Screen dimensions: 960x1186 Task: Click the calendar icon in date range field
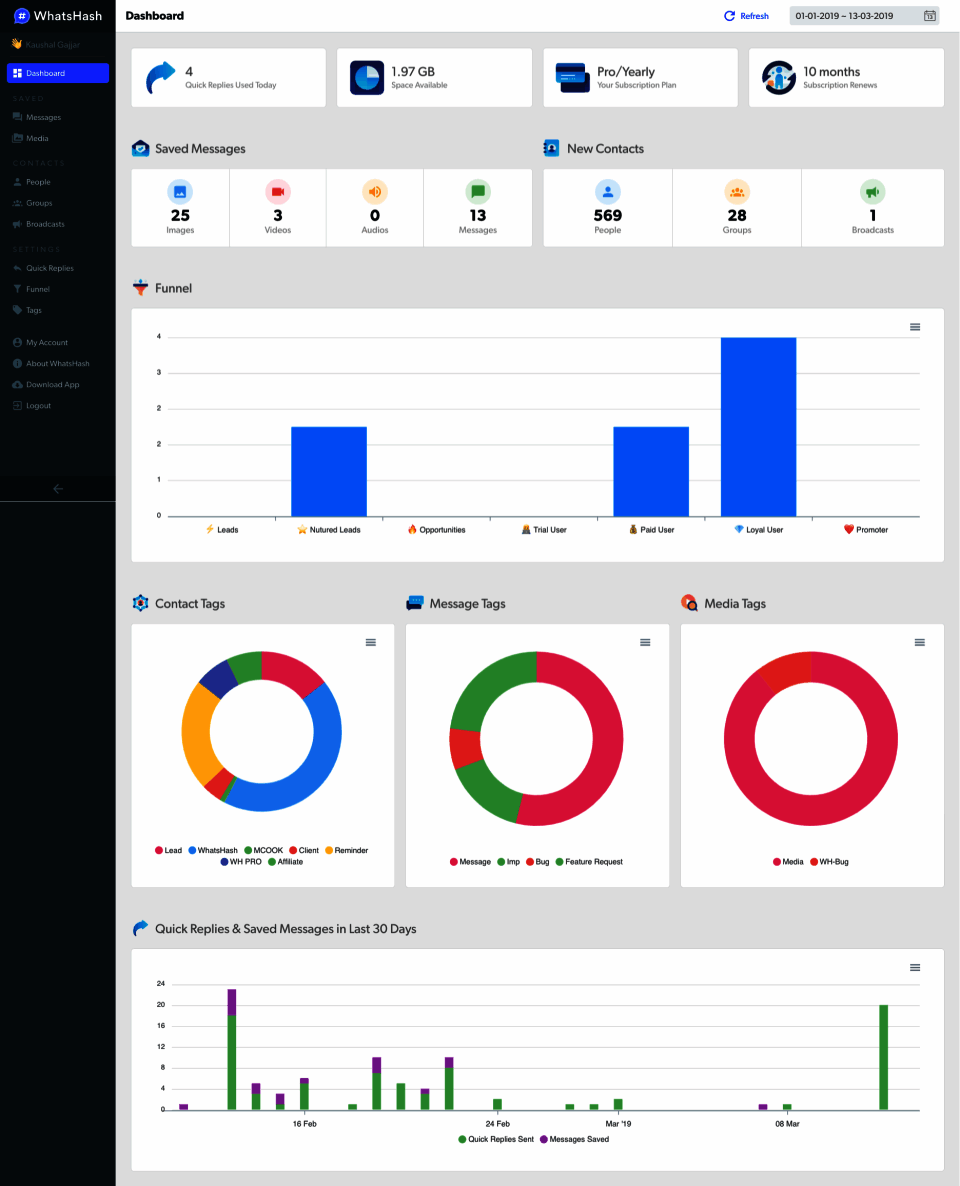pos(930,16)
